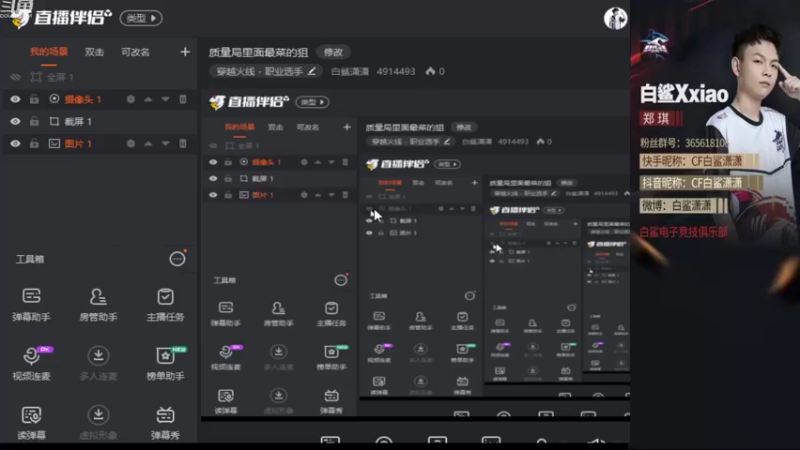Toggle the lock on 图片 1
This screenshot has height=450, width=800.
point(34,143)
